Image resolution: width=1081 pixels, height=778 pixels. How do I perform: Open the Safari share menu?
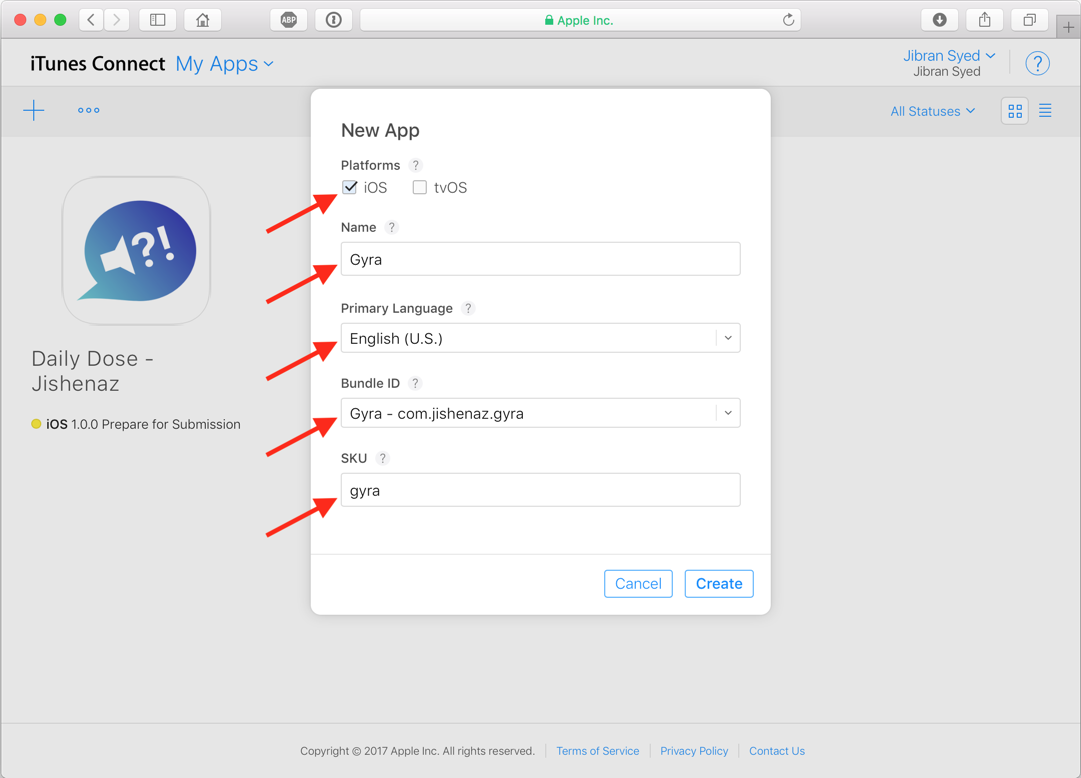coord(984,20)
